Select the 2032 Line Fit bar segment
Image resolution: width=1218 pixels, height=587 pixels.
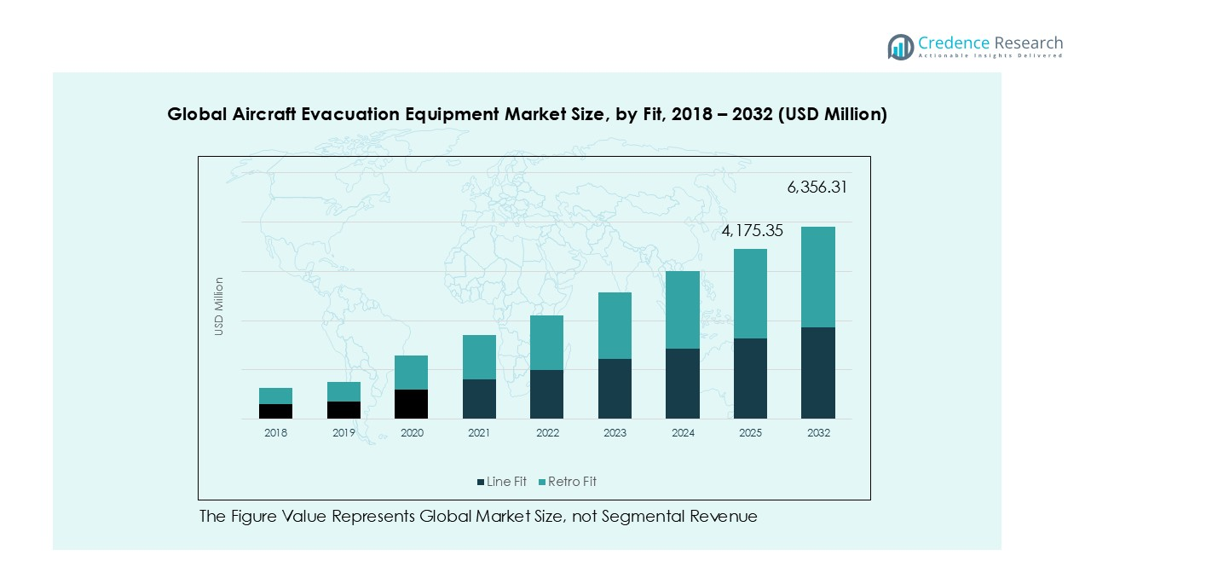point(817,372)
